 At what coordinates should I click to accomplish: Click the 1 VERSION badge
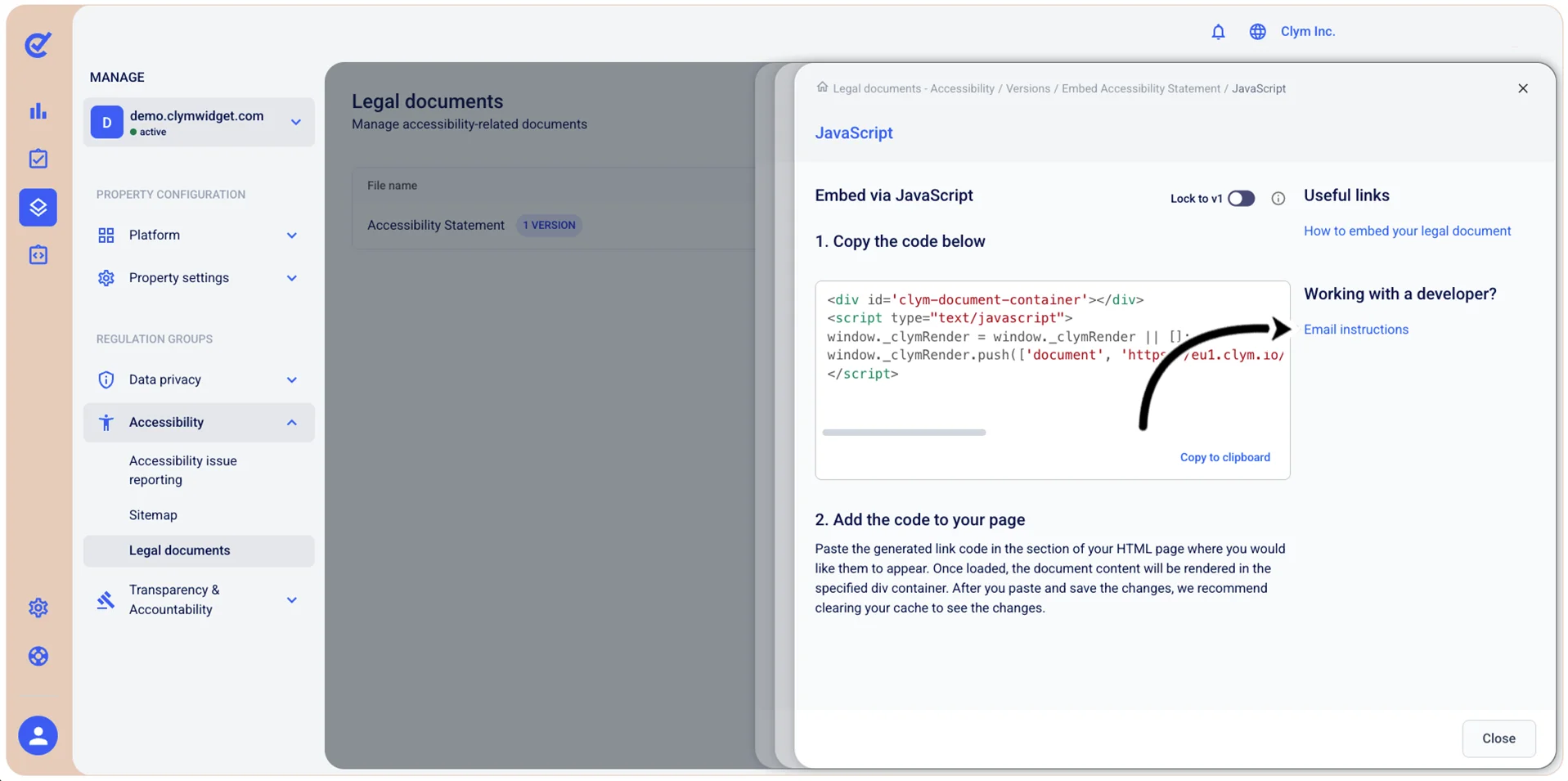tap(549, 226)
